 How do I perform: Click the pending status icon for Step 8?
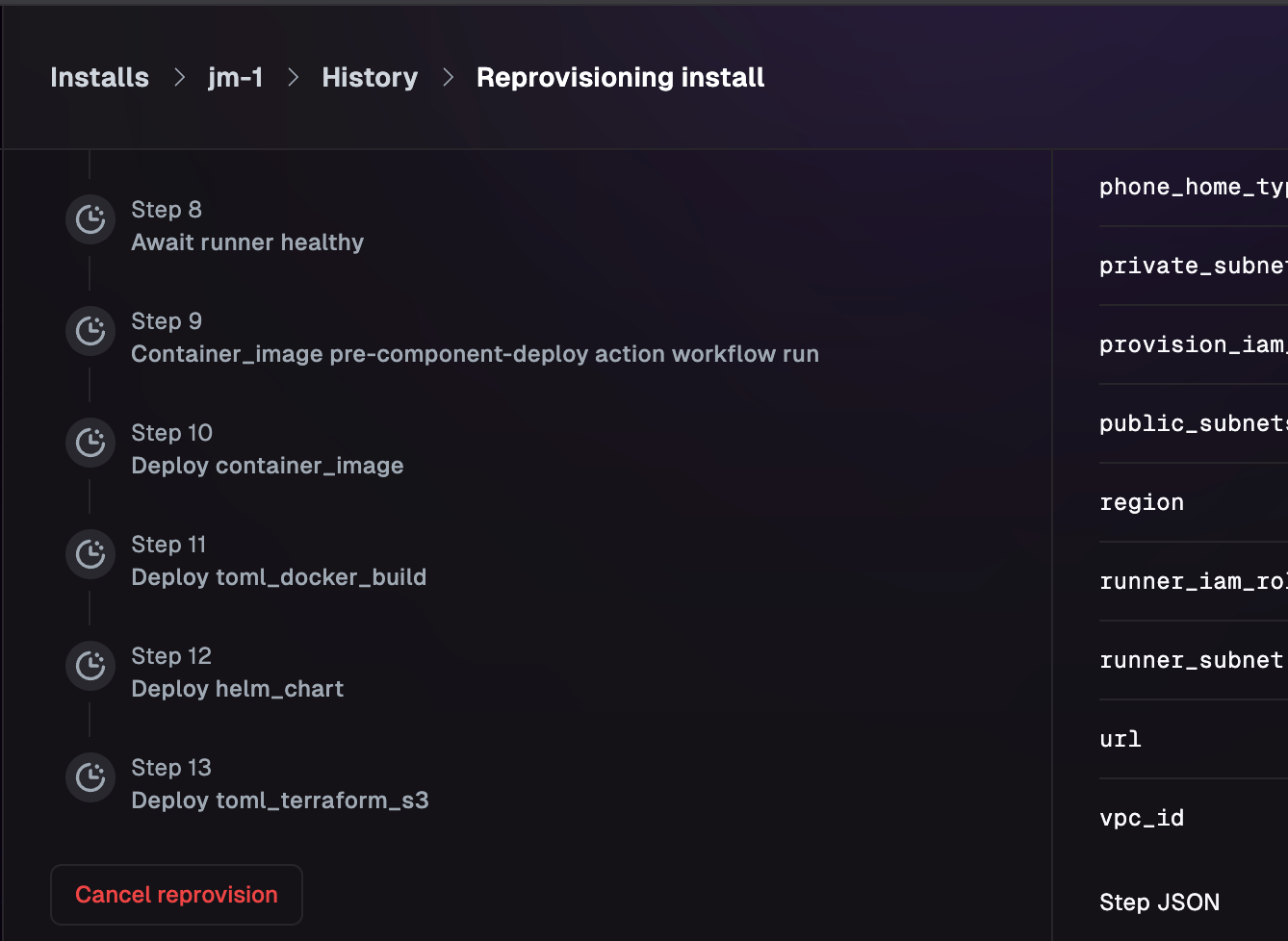point(90,219)
